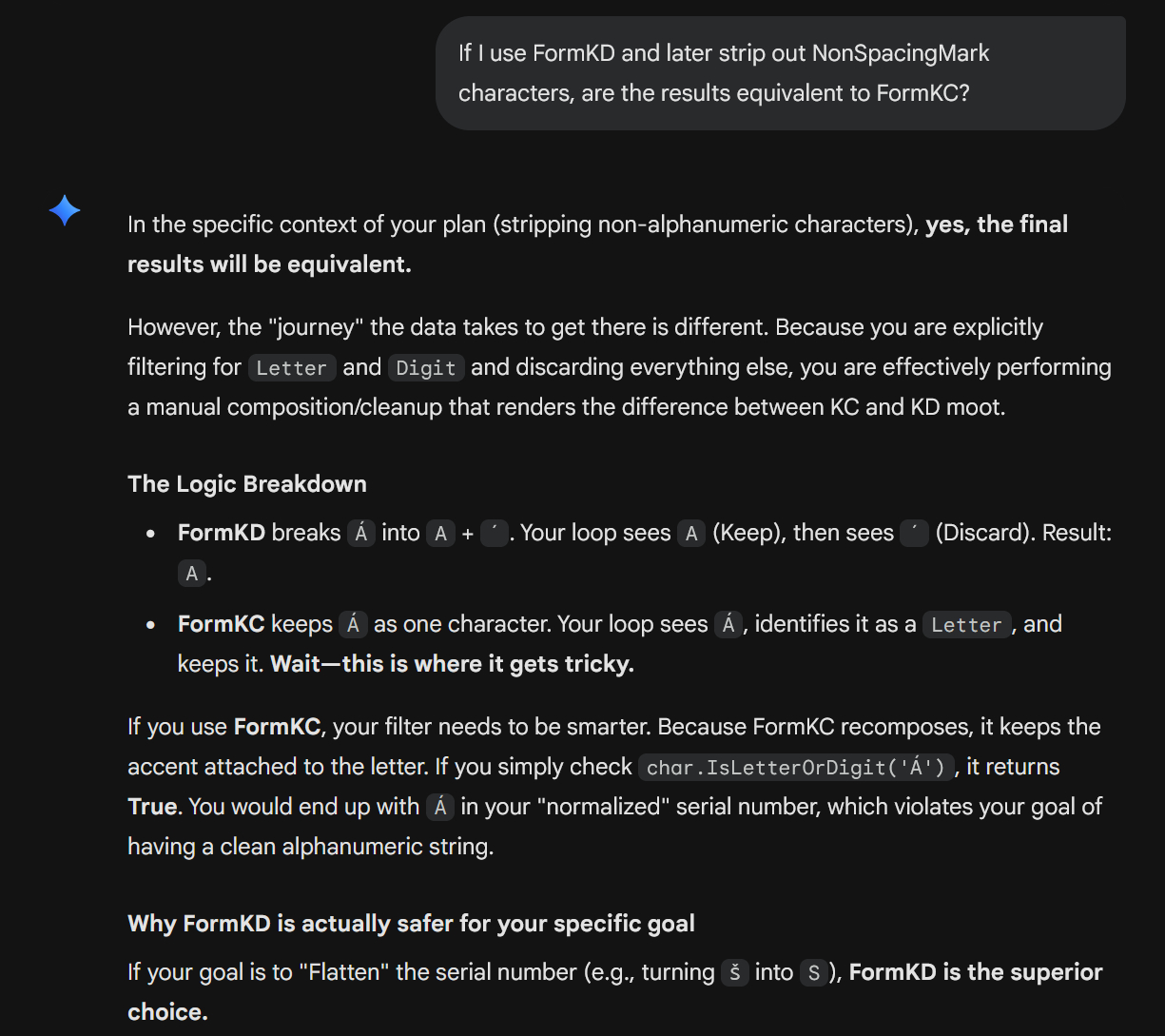Click the accent chip labeled (Discard)
1165x1036 pixels.
914,534
